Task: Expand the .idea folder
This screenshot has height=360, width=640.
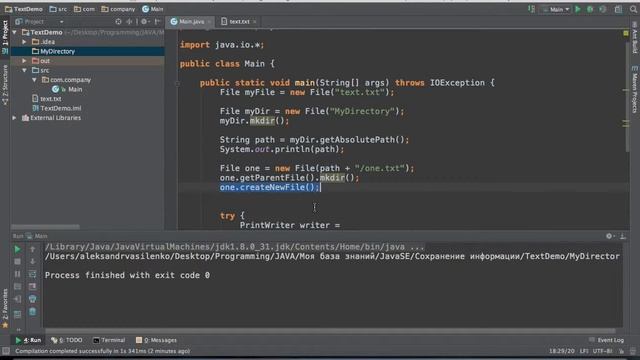Action: tap(24, 42)
